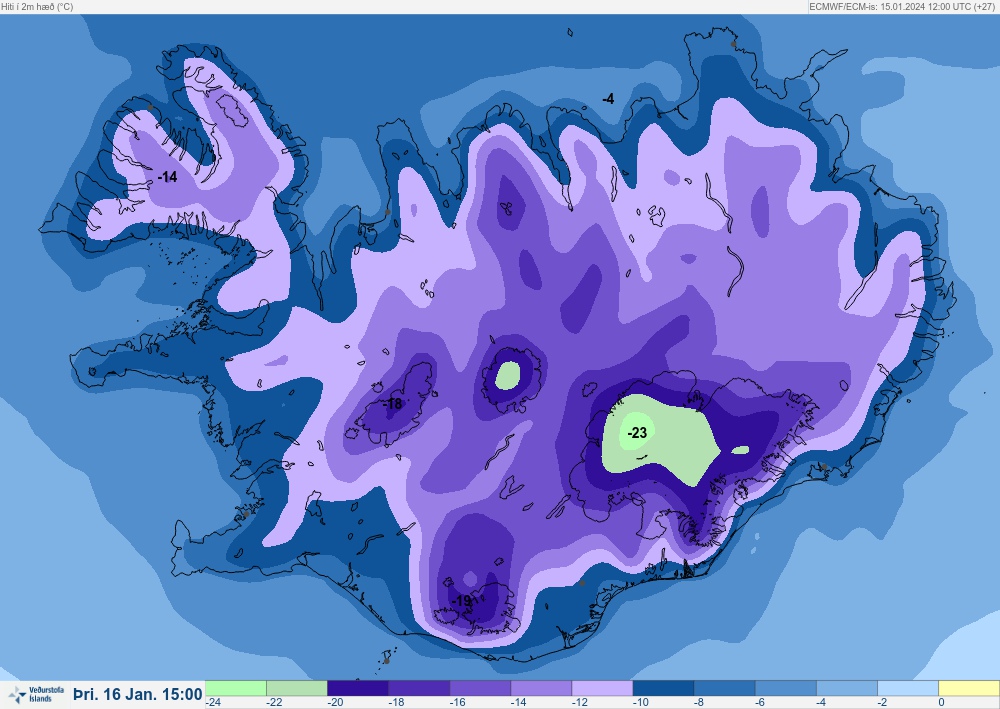Select the darkest purple legend swatch starting at -20
Image resolution: width=1000 pixels, height=709 pixels.
point(358,689)
